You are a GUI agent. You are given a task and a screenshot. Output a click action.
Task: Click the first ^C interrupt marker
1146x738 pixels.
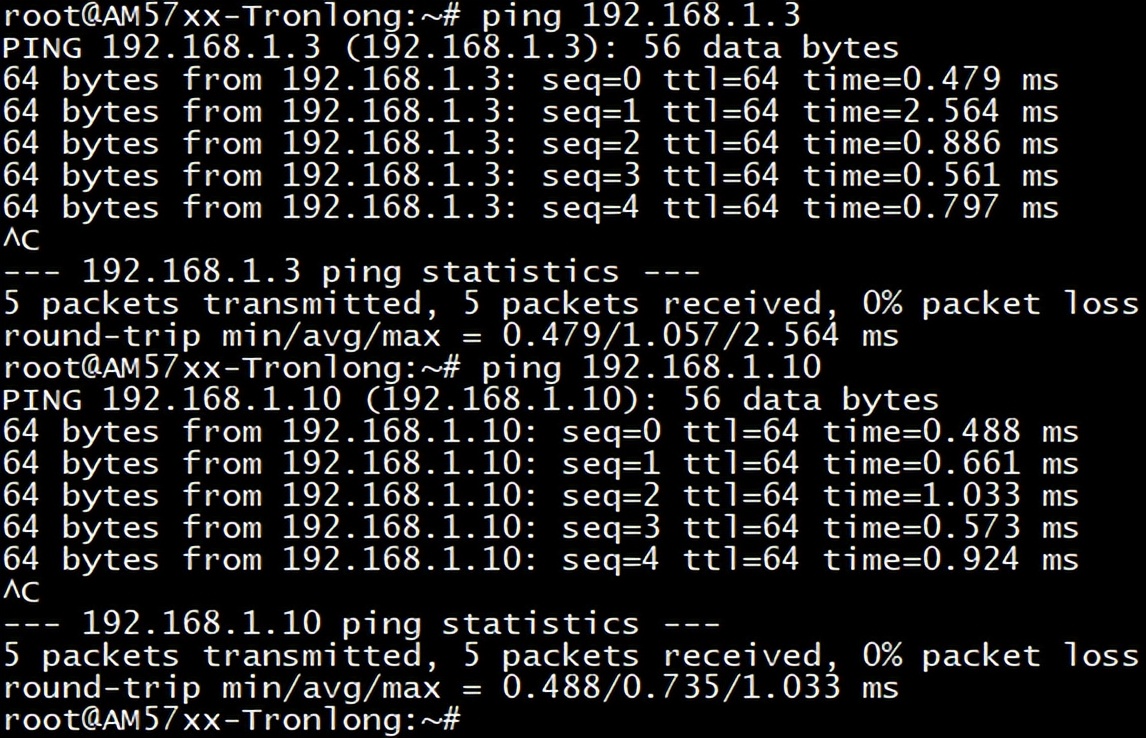click(21, 240)
